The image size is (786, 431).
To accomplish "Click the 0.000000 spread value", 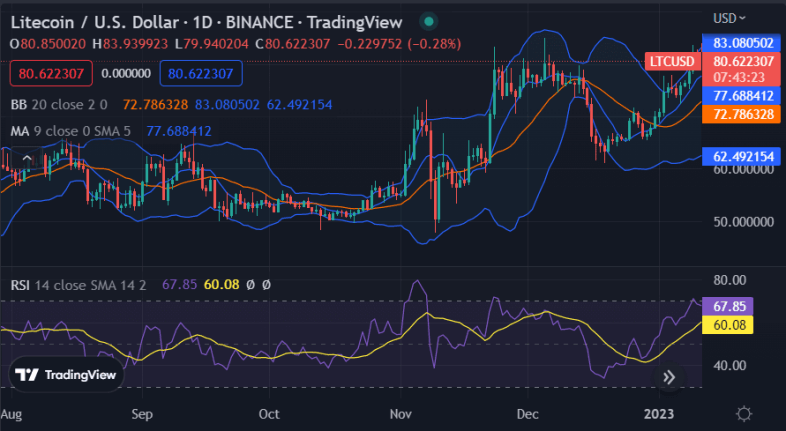I will coord(126,74).
